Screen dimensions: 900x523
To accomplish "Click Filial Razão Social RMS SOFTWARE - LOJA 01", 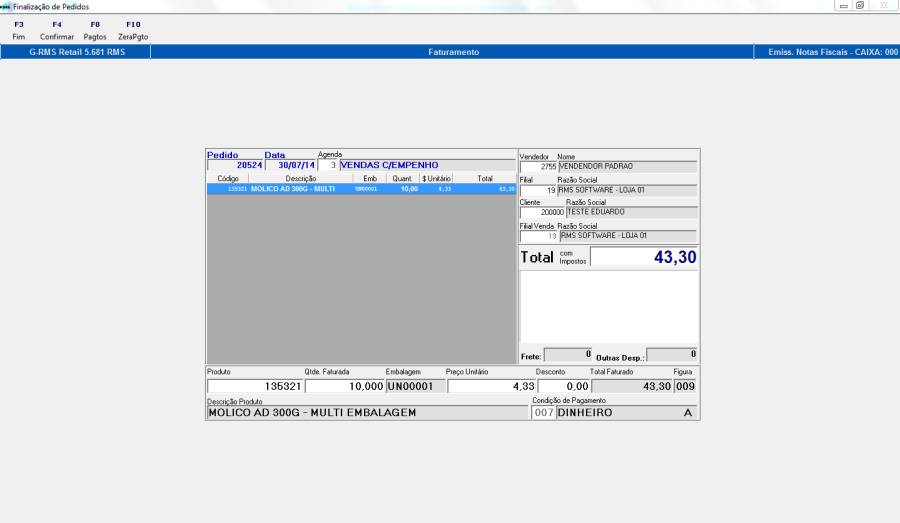I will tap(627, 191).
